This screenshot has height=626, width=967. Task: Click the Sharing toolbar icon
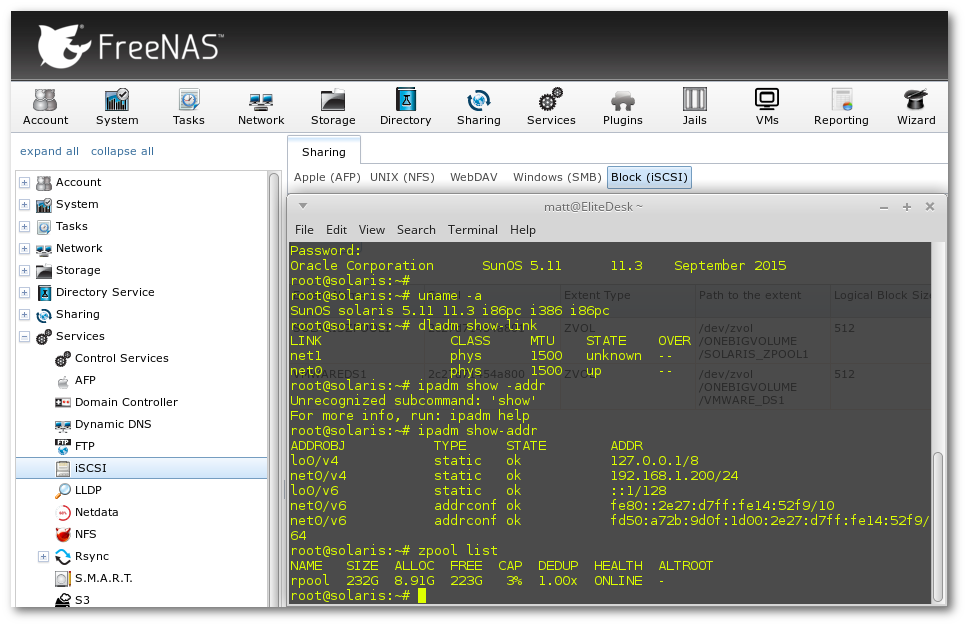coord(478,107)
